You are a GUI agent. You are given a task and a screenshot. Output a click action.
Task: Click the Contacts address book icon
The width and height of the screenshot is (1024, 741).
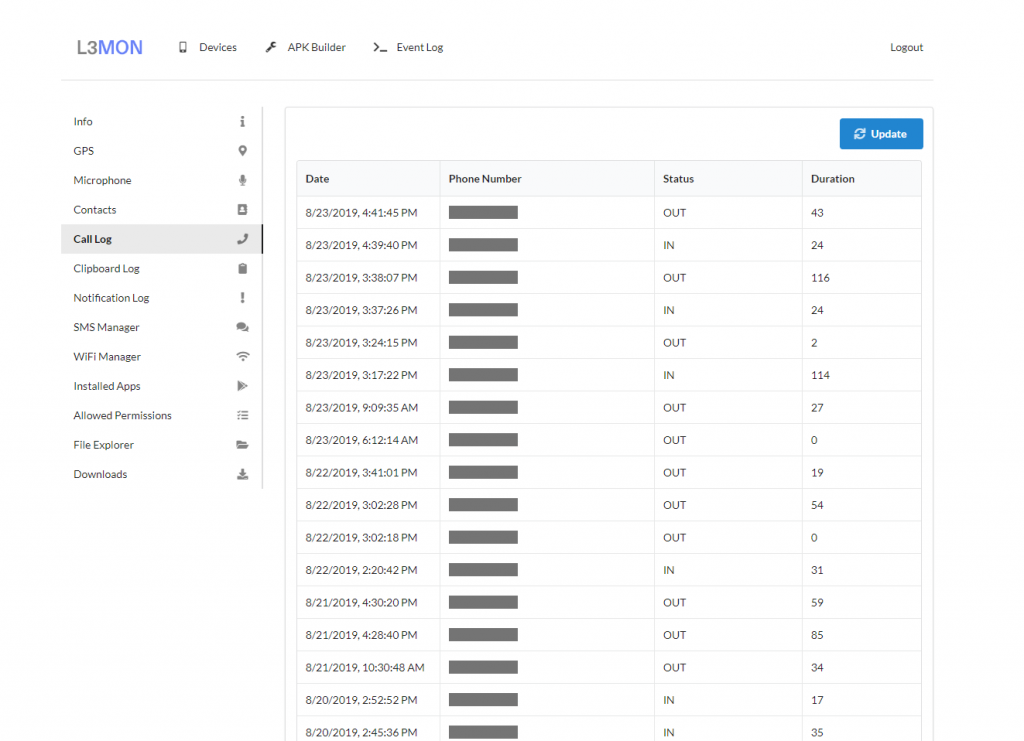(242, 210)
